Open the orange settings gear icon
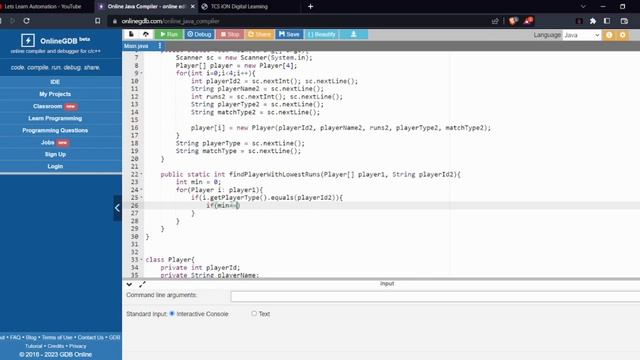Viewport: 640px width, 360px height. [622, 35]
